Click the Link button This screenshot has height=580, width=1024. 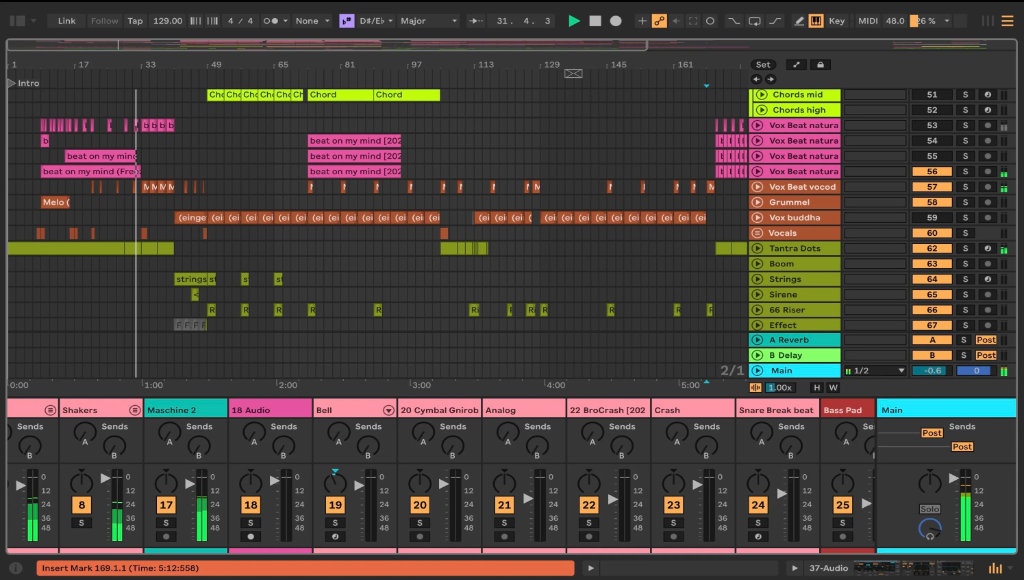[66, 21]
